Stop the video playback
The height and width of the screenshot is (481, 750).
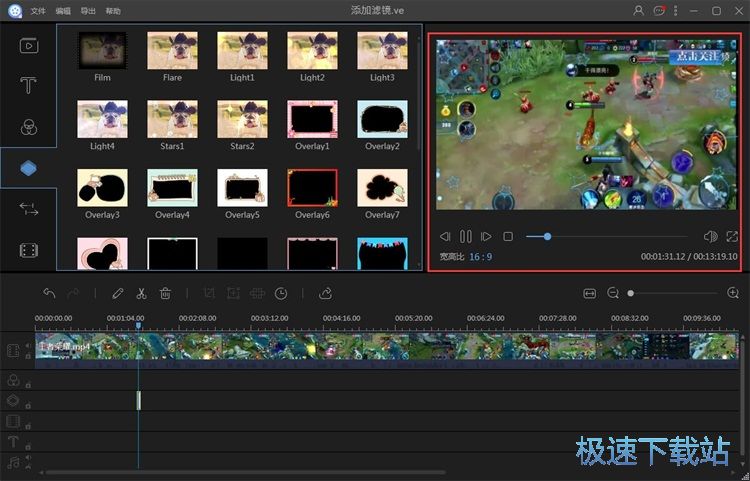pos(508,237)
